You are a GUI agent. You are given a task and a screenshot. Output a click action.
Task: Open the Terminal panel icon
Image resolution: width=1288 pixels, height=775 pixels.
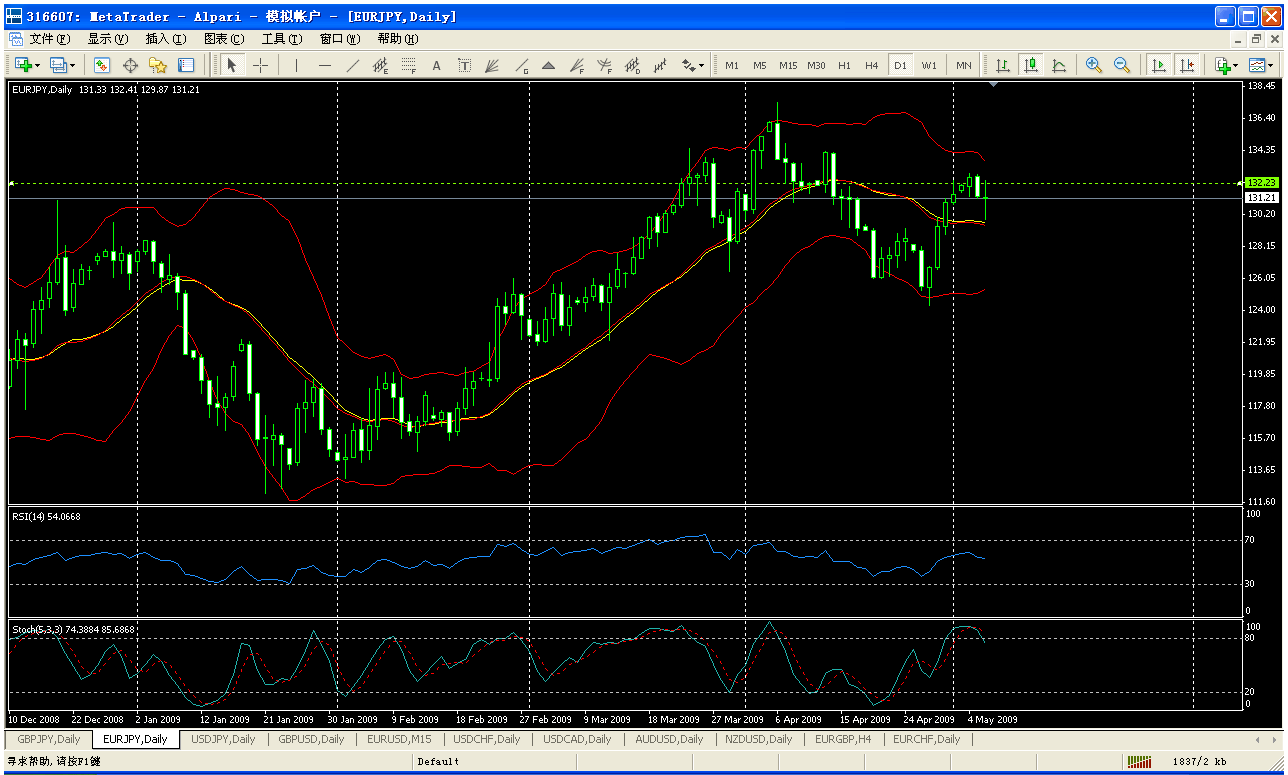186,65
